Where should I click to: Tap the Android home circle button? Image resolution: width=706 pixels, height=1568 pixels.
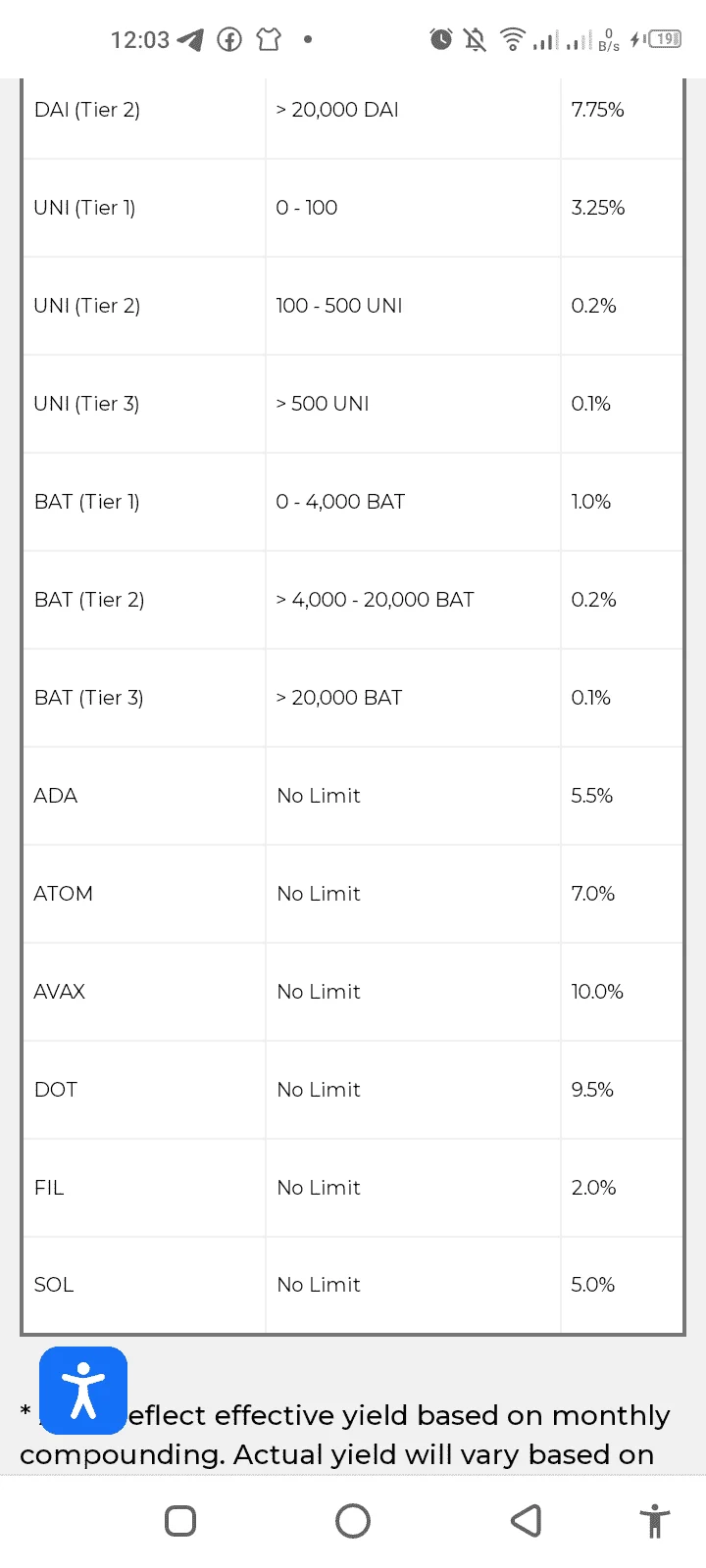click(353, 1521)
